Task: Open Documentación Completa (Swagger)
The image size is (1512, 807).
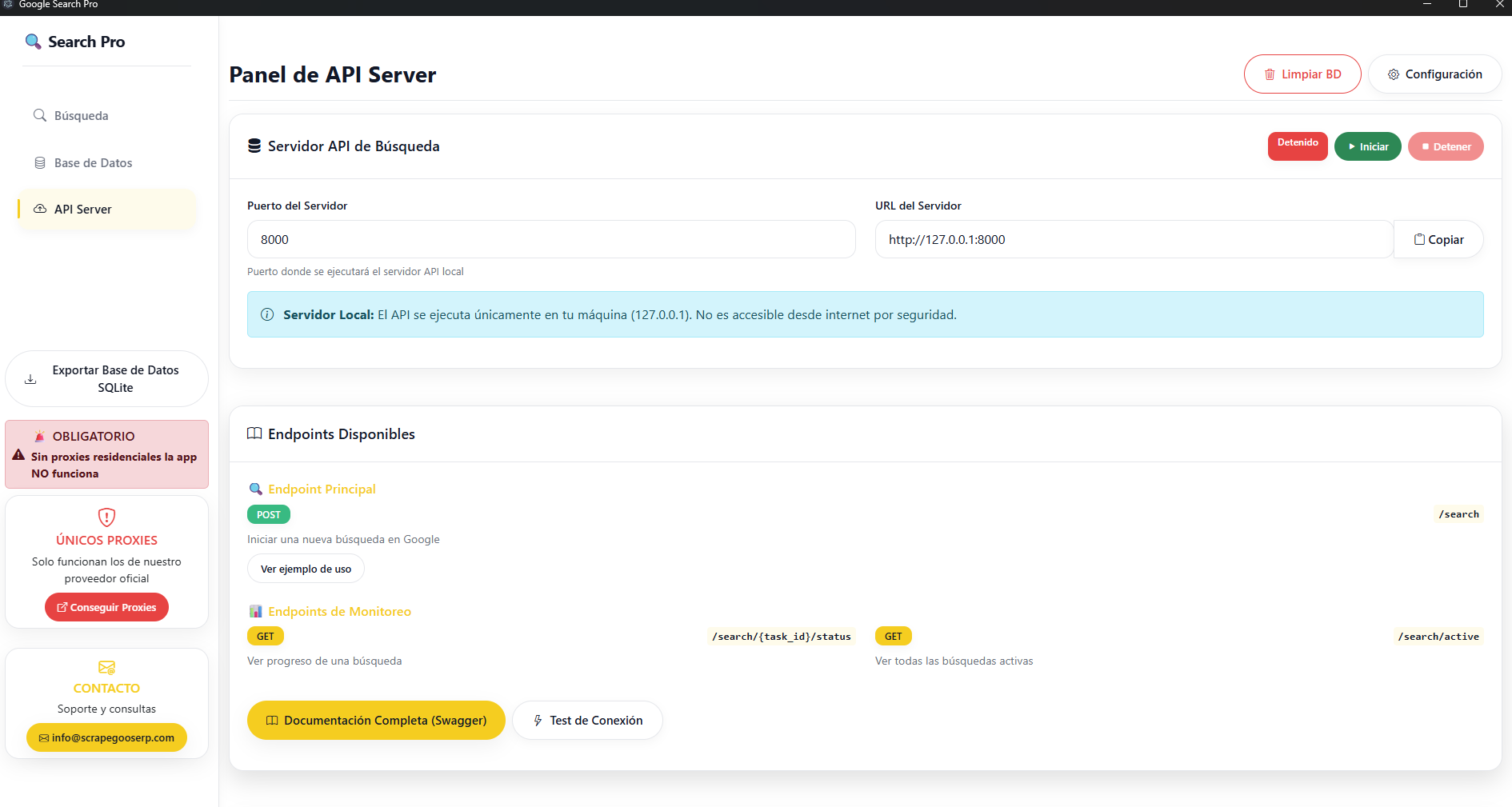Action: pos(376,721)
